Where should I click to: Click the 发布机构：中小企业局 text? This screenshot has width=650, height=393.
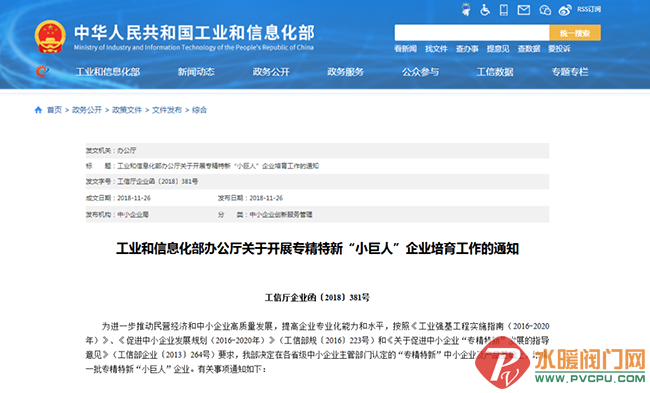point(117,215)
